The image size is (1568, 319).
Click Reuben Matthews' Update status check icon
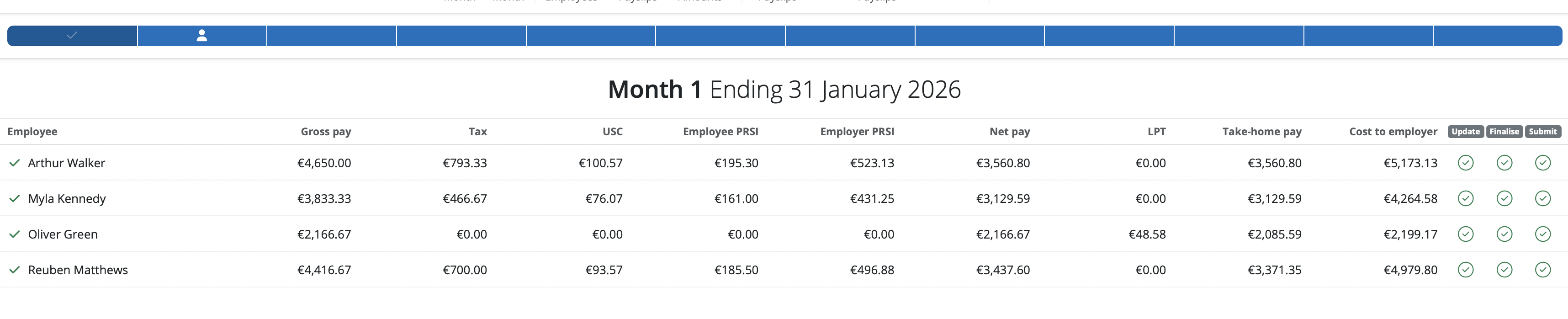click(1465, 270)
